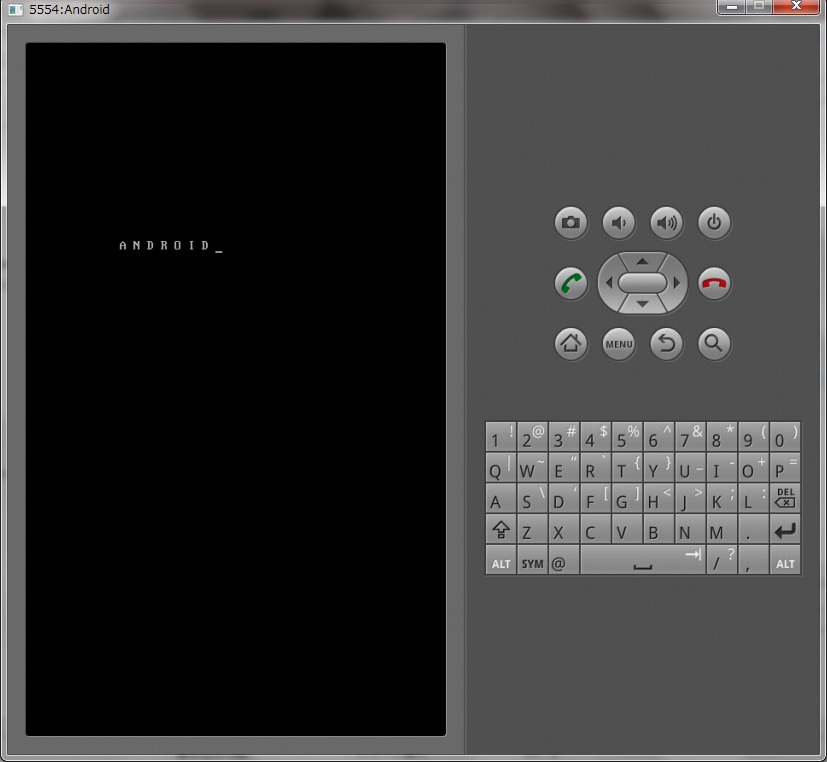Tap the S key

pos(532,498)
